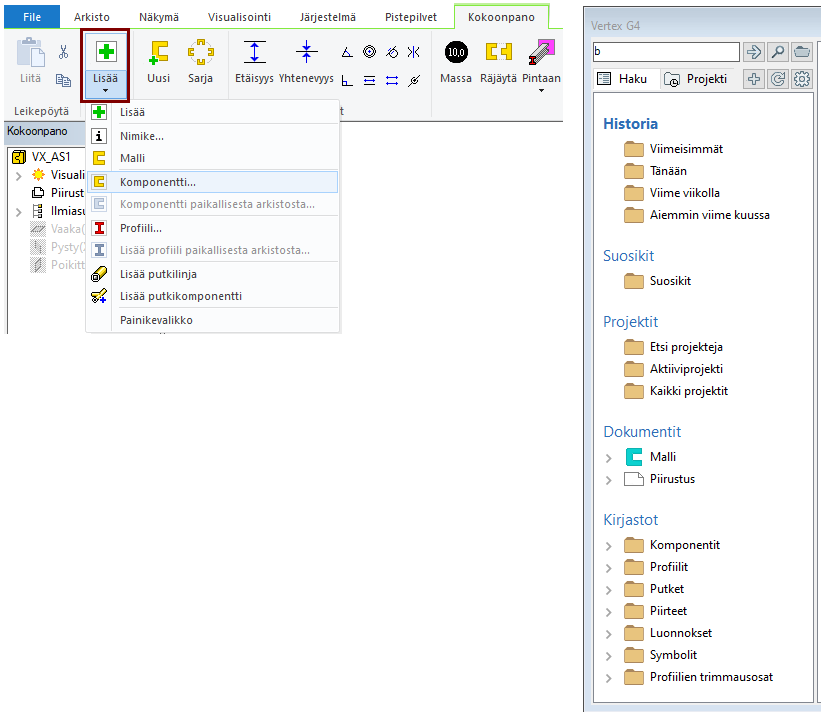
Task: Click the refresh icon in Vertex G4 panel
Action: click(x=778, y=79)
